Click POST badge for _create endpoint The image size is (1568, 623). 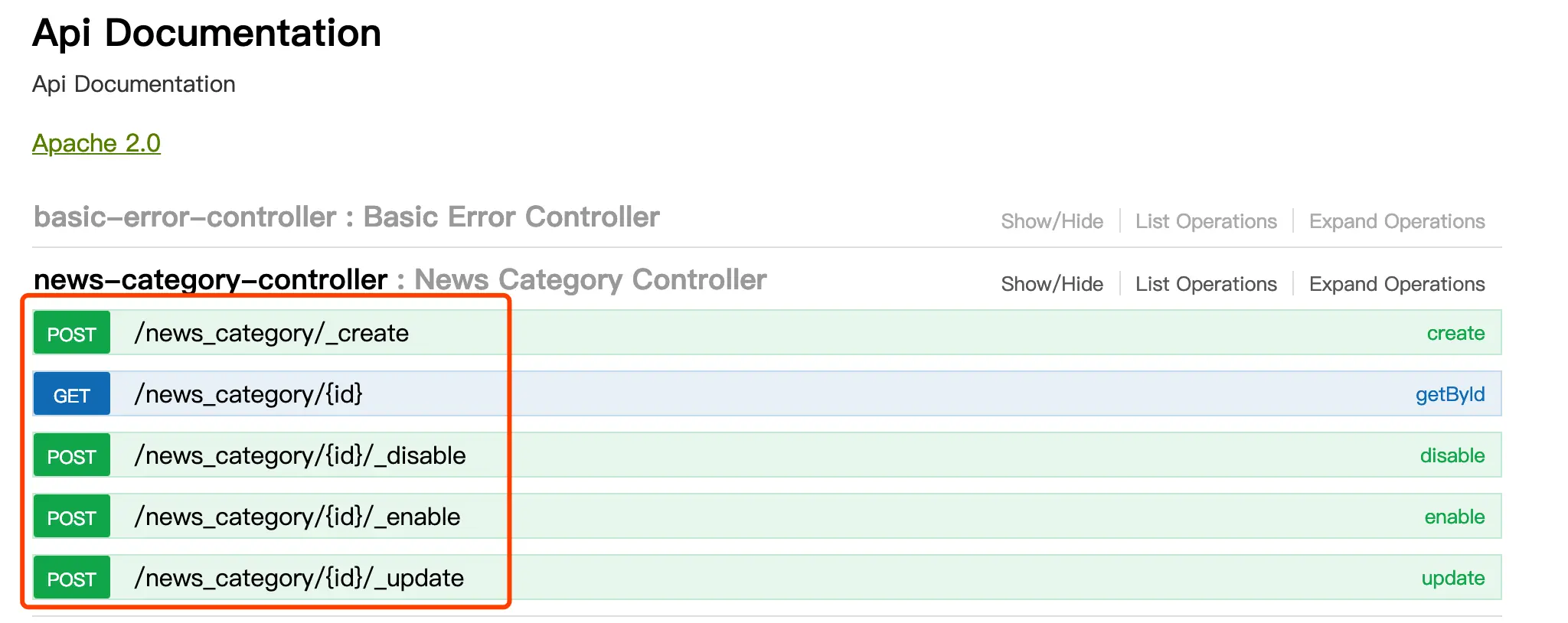pos(71,333)
